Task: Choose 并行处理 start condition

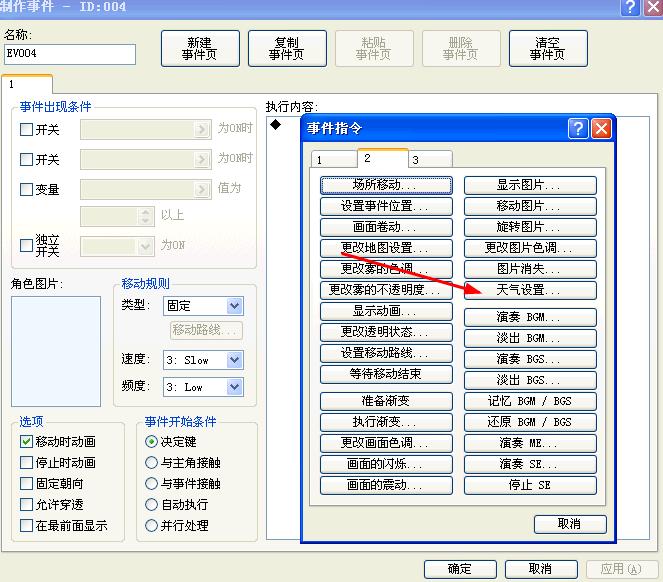Action: (151, 526)
